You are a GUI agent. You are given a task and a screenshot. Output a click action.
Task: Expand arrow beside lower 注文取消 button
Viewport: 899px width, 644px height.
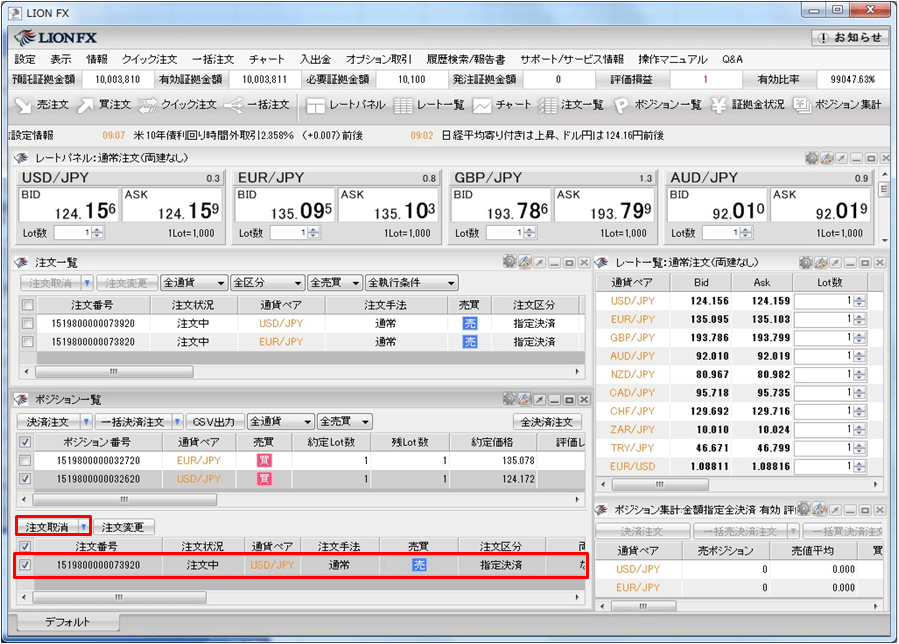(x=84, y=526)
